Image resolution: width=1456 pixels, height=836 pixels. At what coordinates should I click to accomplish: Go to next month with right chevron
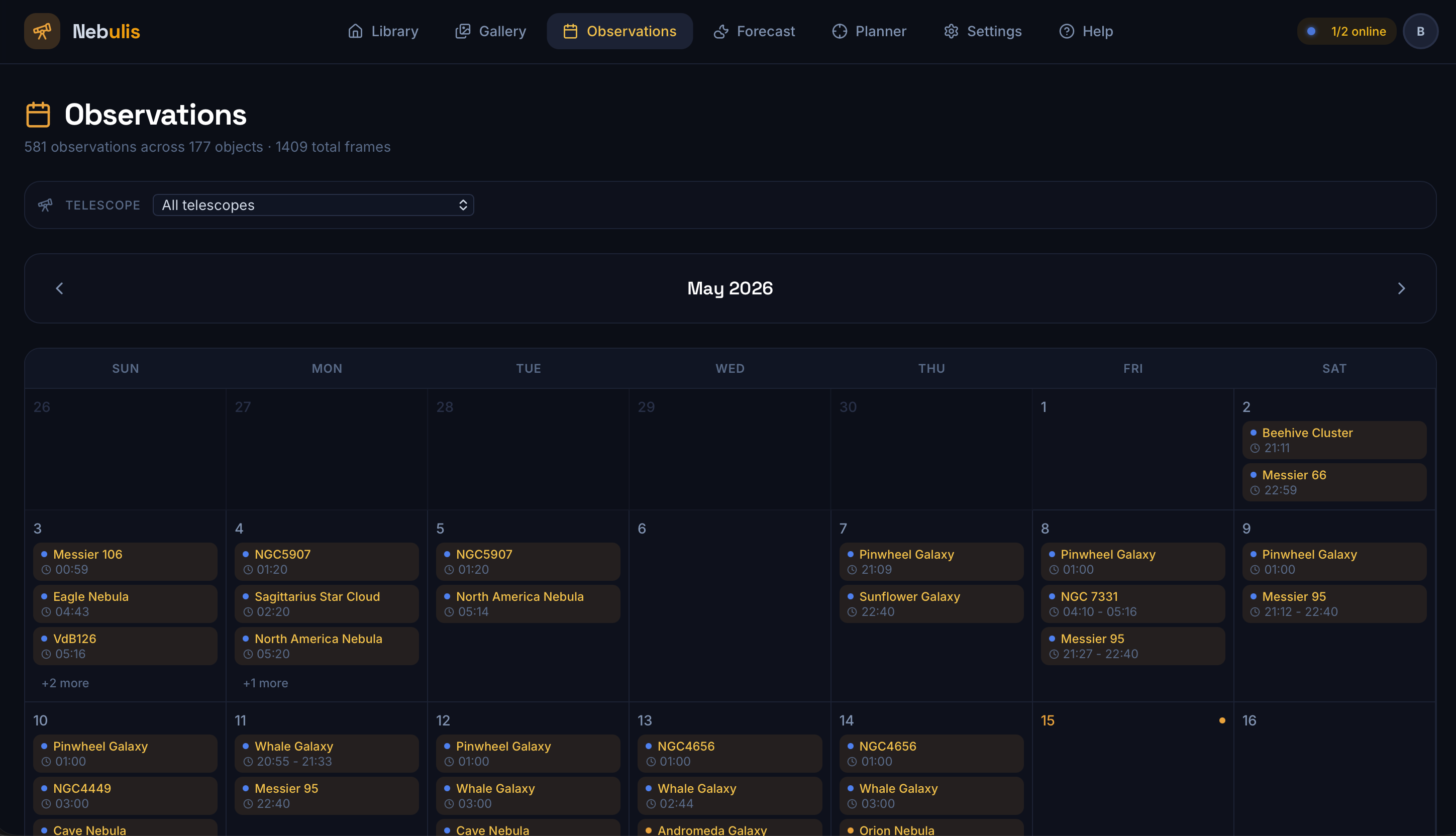point(1401,288)
